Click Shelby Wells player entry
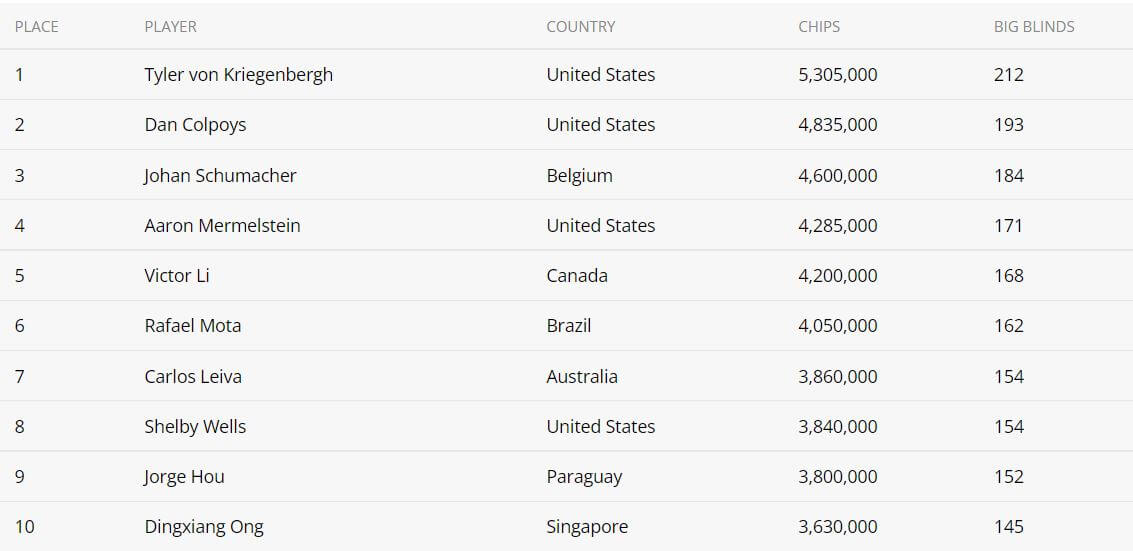 pyautogui.click(x=195, y=427)
